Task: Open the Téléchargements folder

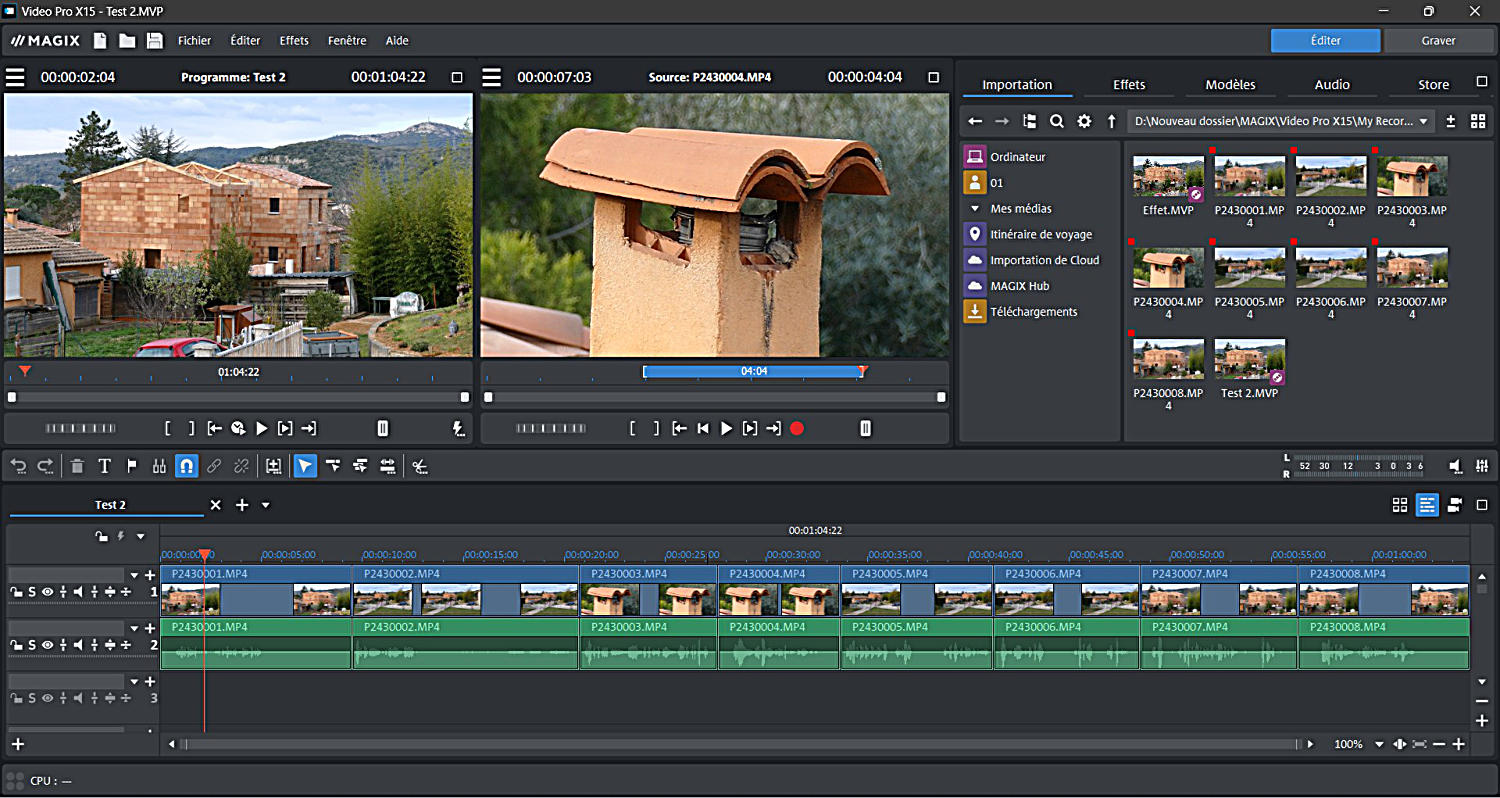Action: click(x=1021, y=312)
